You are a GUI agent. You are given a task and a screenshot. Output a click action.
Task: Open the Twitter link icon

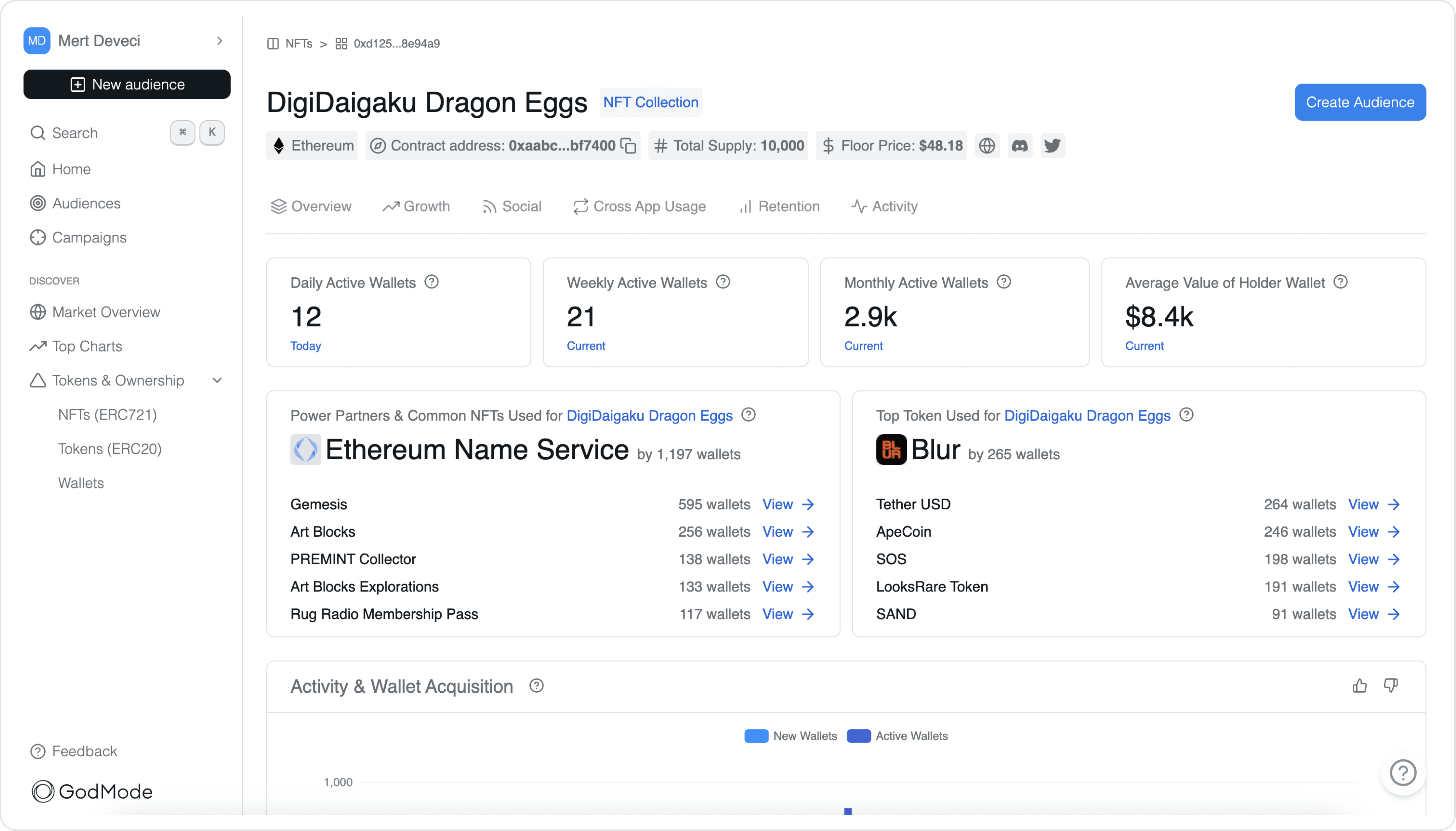[1052, 146]
